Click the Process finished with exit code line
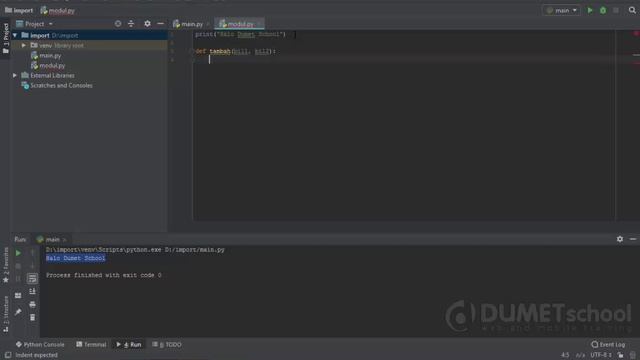Viewport: 640px width, 360px height. coord(104,276)
